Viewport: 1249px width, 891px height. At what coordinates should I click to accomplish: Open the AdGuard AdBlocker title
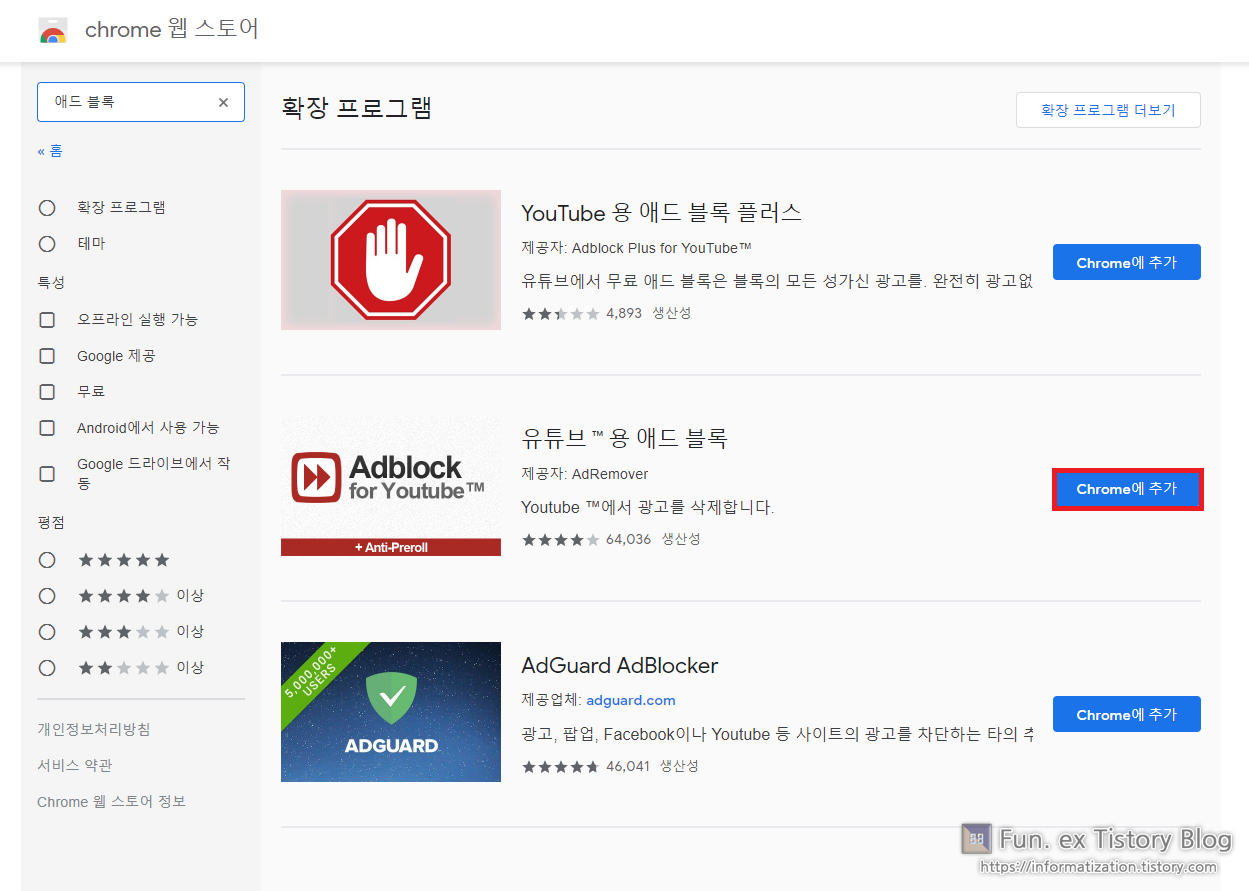(x=620, y=665)
